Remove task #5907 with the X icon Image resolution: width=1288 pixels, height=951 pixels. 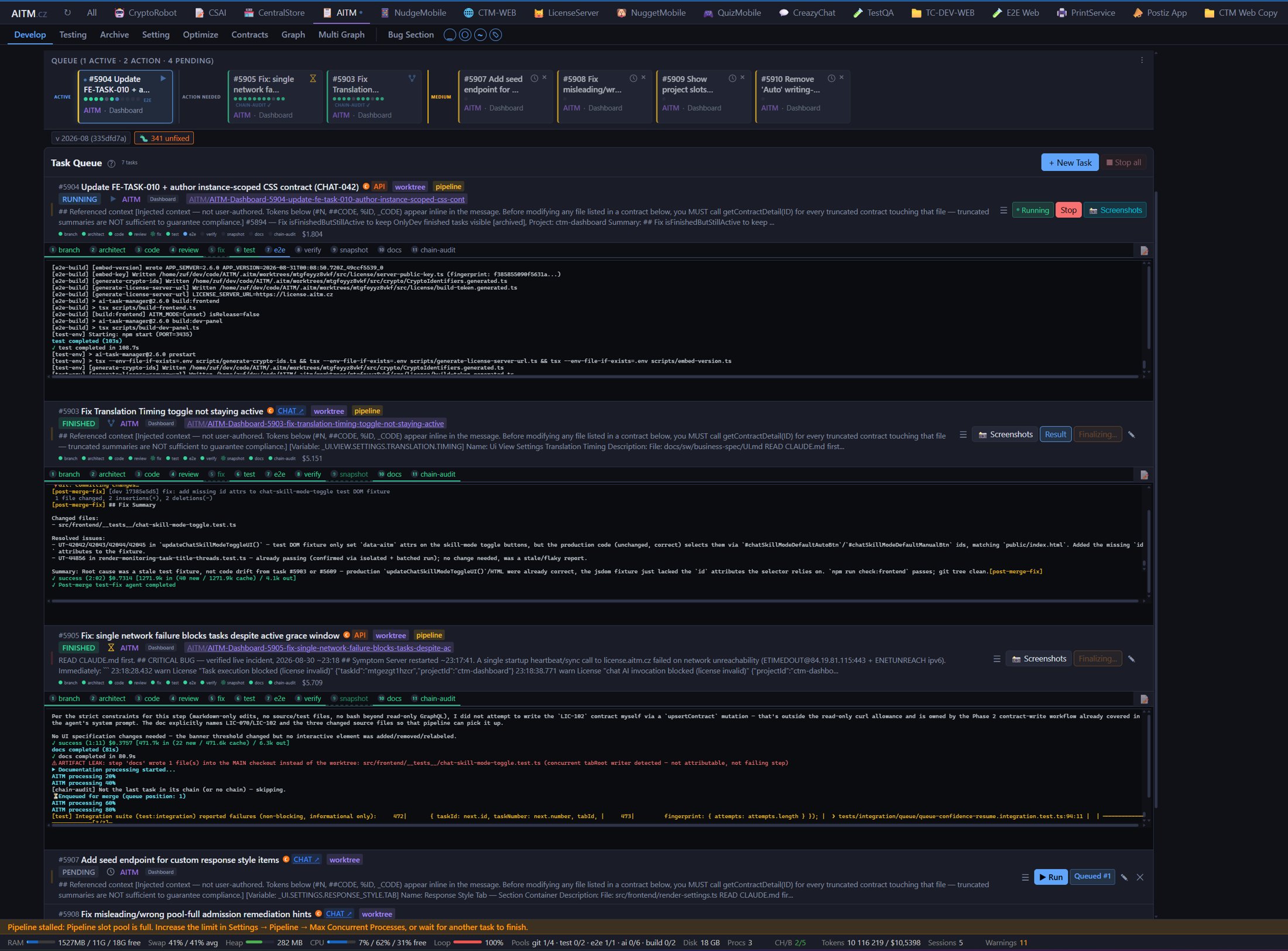pyautogui.click(x=1140, y=877)
